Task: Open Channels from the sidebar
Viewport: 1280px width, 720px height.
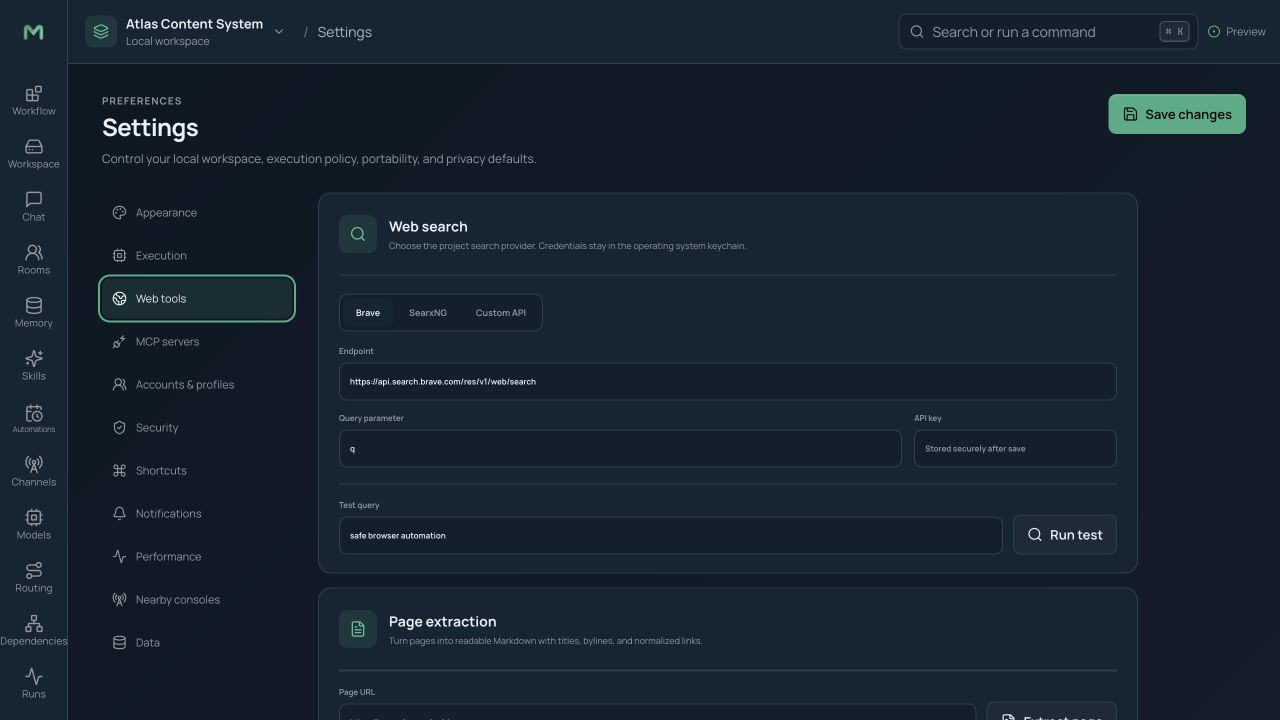Action: (33, 471)
